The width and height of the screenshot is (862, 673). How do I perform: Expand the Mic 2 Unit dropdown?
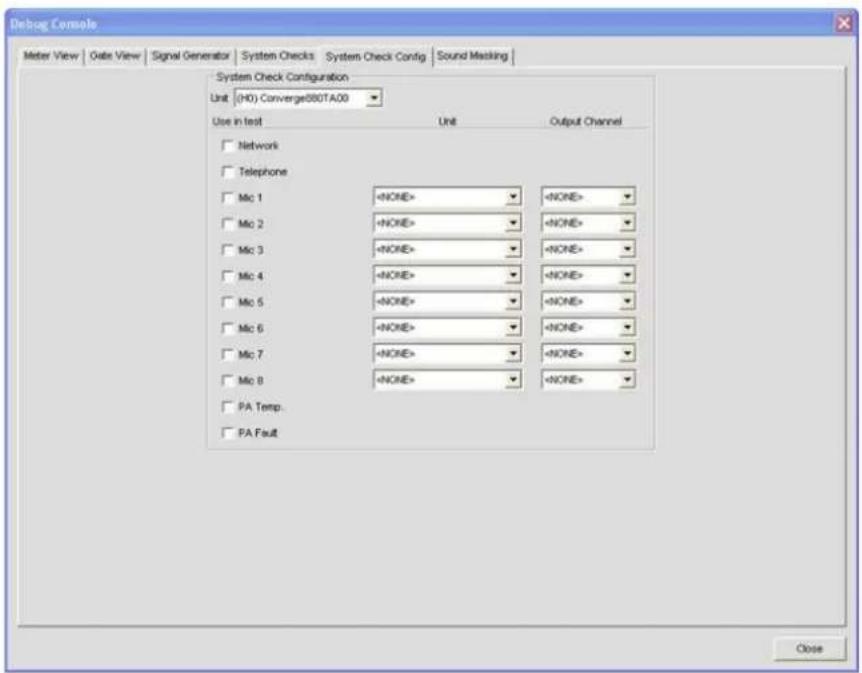click(x=447, y=223)
